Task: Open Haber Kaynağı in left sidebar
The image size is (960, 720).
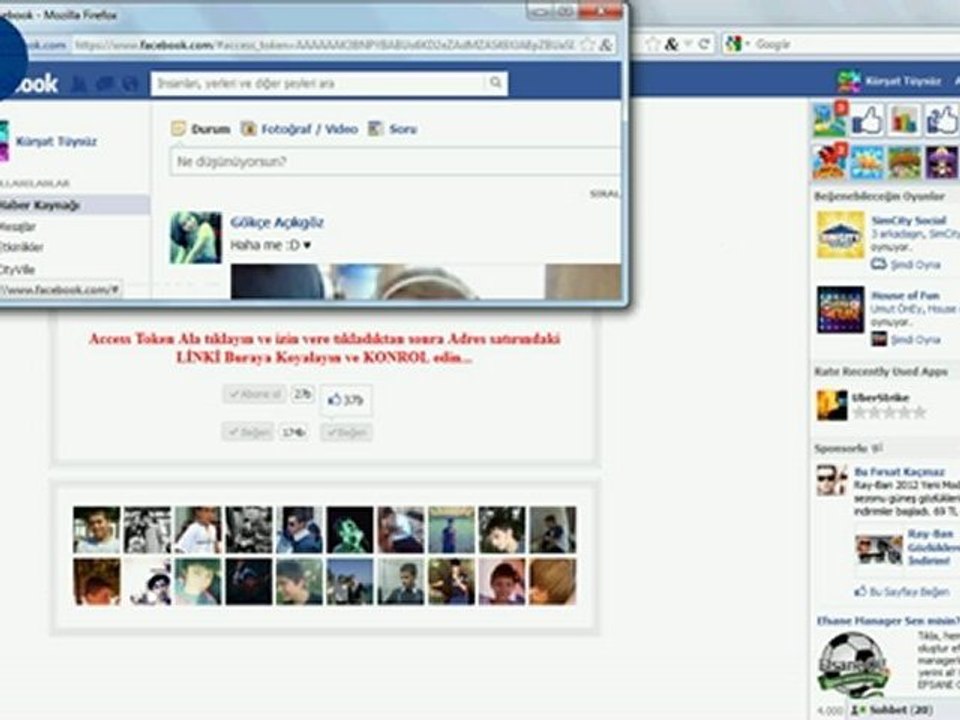Action: point(75,205)
